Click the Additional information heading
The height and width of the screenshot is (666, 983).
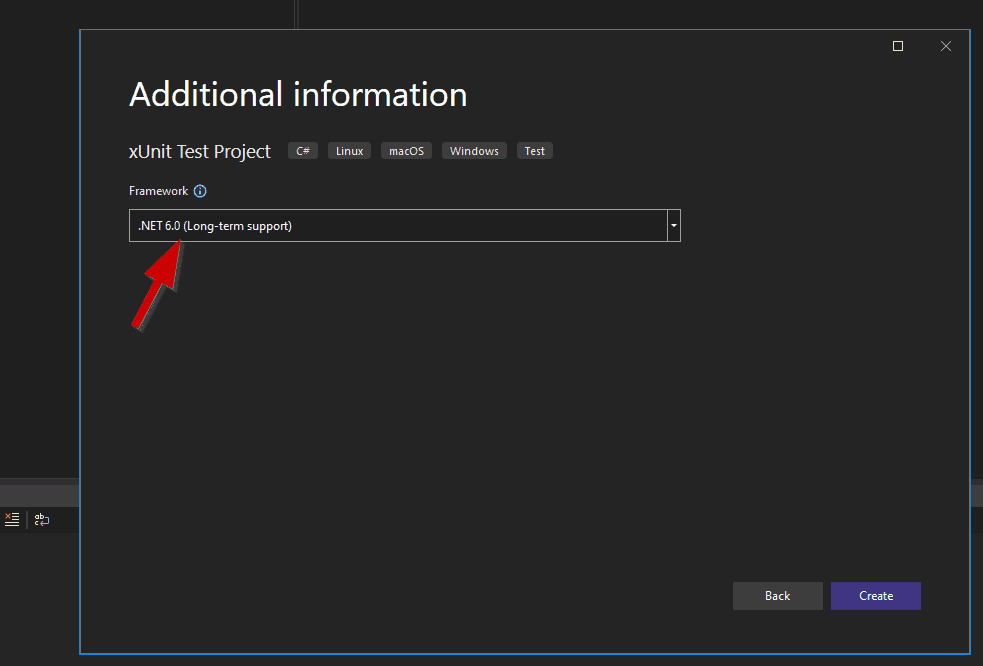coord(298,95)
